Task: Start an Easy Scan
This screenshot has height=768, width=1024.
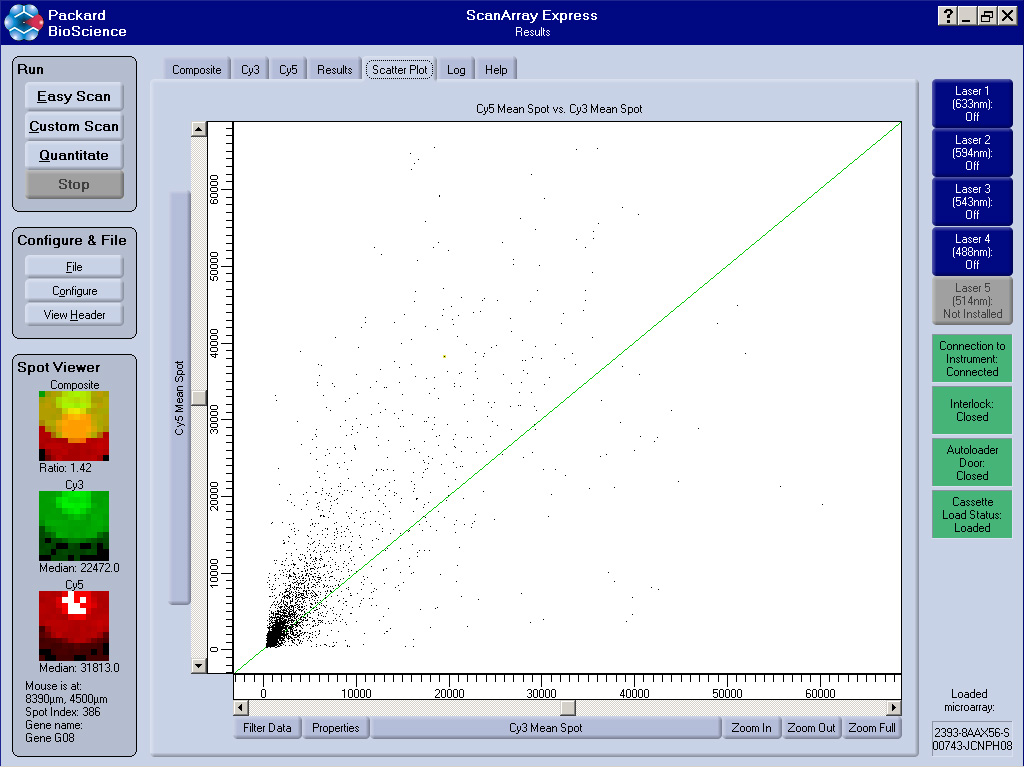Action: pyautogui.click(x=74, y=96)
